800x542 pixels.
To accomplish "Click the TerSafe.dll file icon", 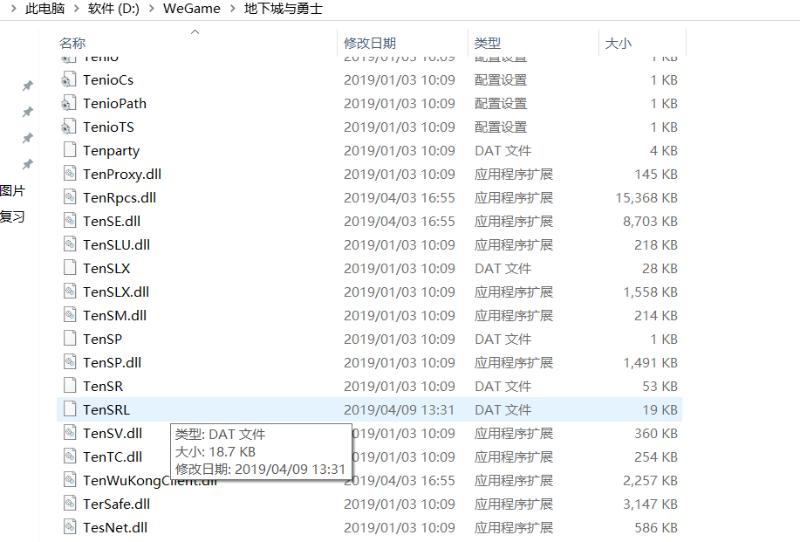I will click(x=69, y=504).
